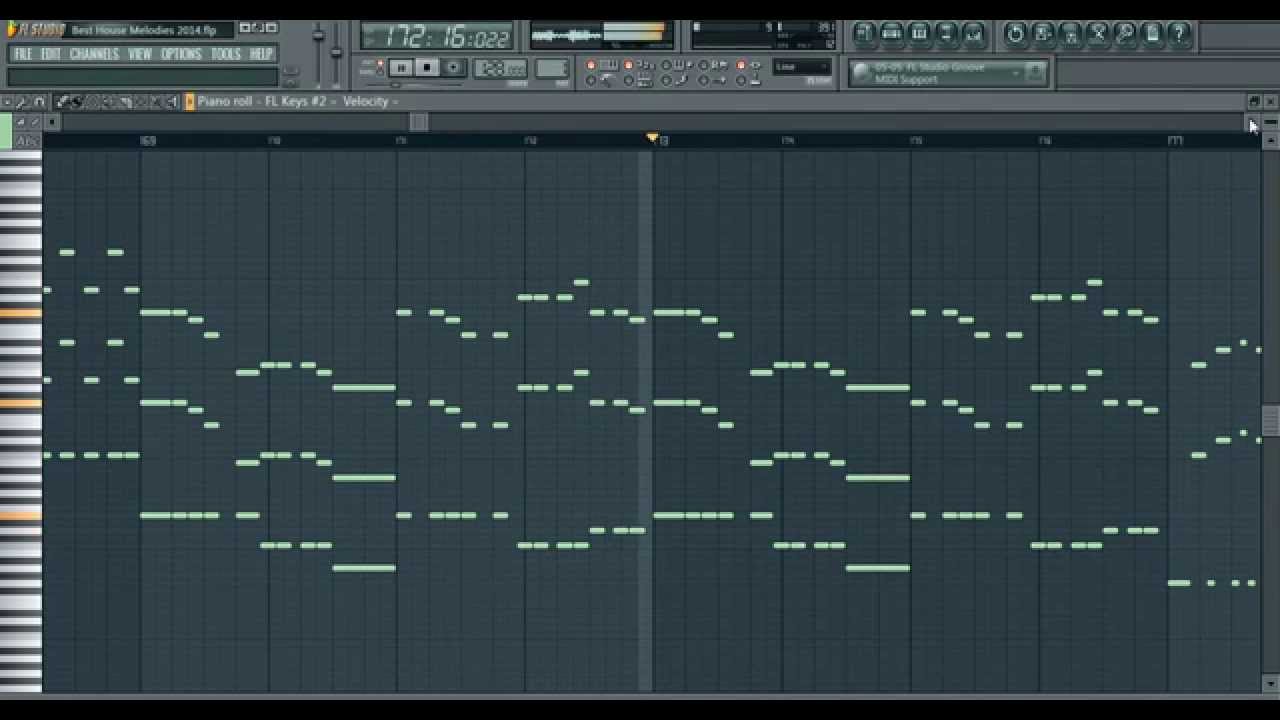
Task: Open the piano roll magnet snap options
Action: pyautogui.click(x=39, y=101)
